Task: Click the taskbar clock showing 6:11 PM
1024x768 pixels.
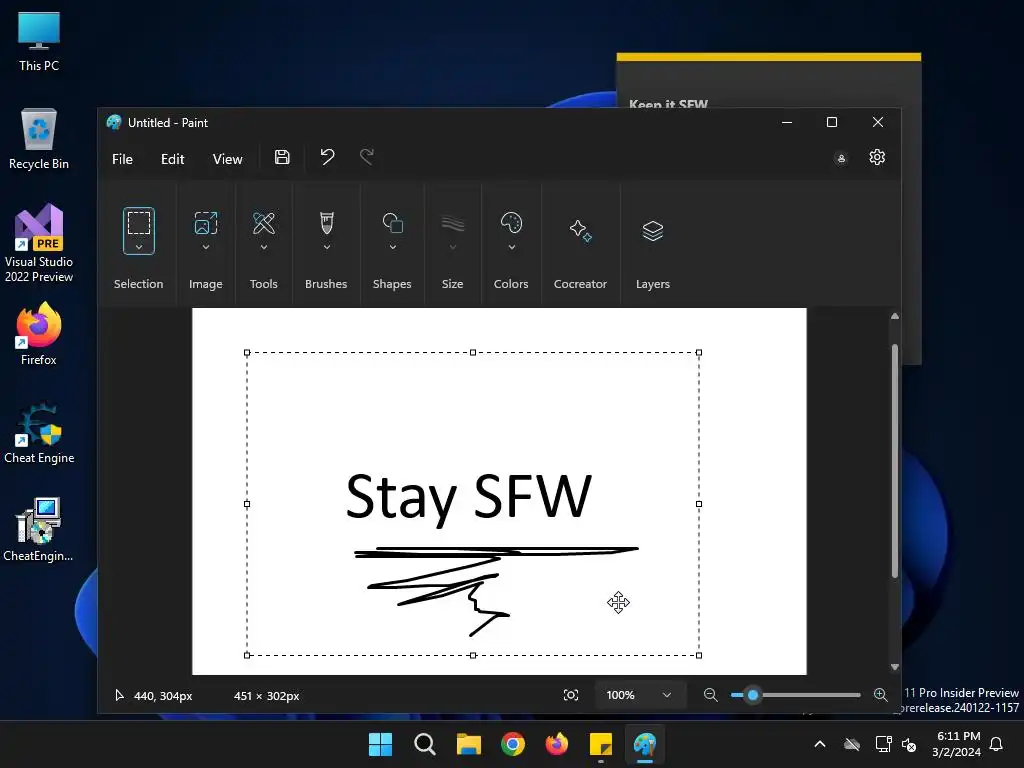Action: pos(957,744)
